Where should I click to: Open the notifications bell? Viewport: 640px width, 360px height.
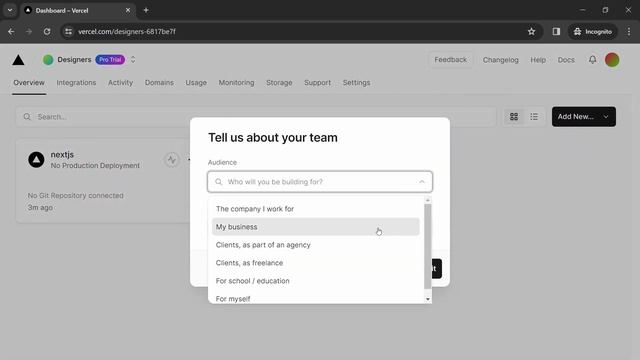[x=592, y=60]
